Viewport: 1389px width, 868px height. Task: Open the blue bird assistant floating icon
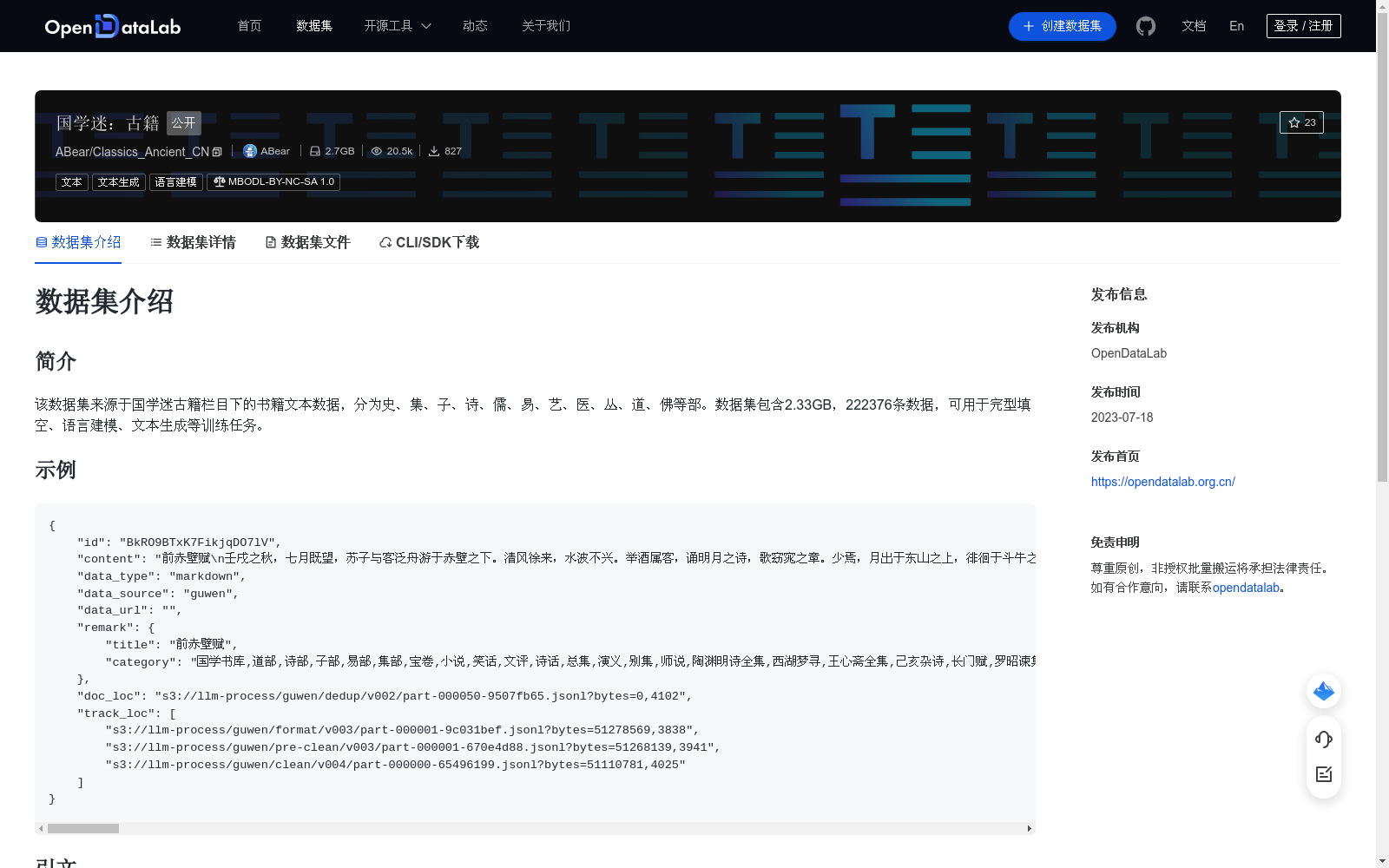point(1324,691)
